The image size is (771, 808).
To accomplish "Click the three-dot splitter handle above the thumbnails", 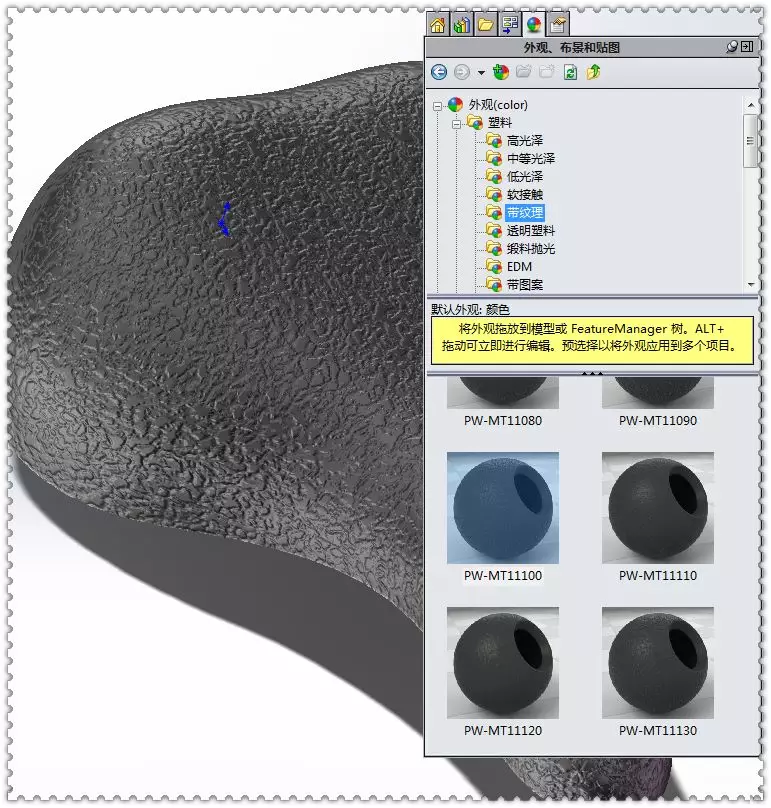I will point(592,373).
